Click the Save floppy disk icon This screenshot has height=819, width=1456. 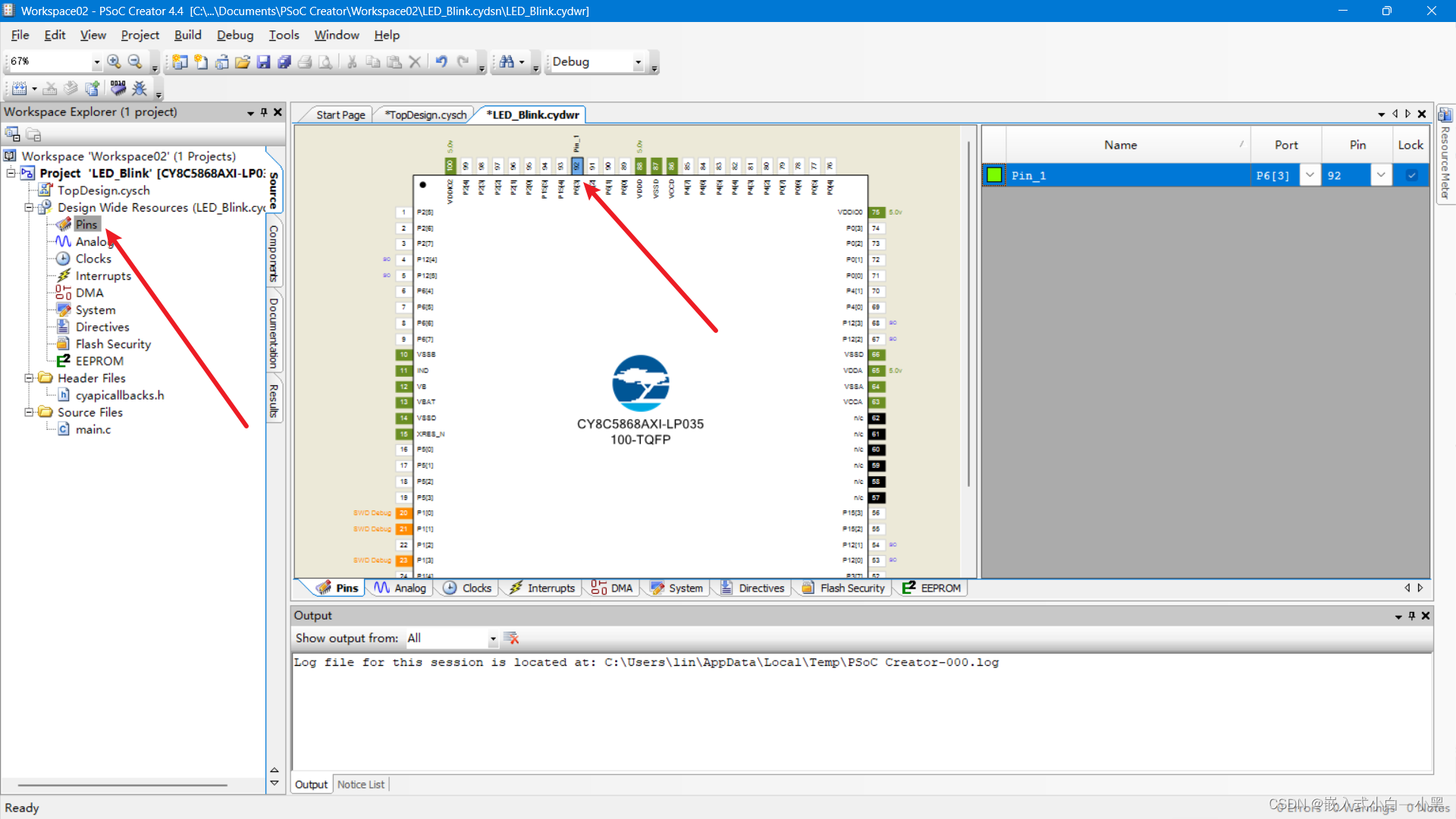pos(264,62)
